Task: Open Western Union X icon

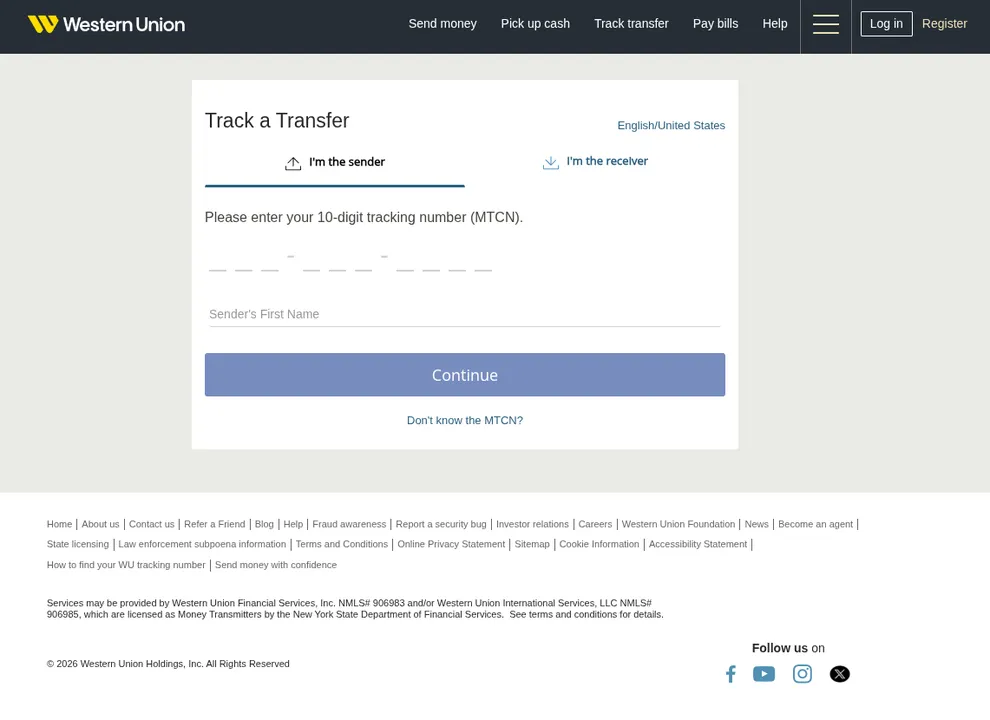Action: (x=840, y=674)
